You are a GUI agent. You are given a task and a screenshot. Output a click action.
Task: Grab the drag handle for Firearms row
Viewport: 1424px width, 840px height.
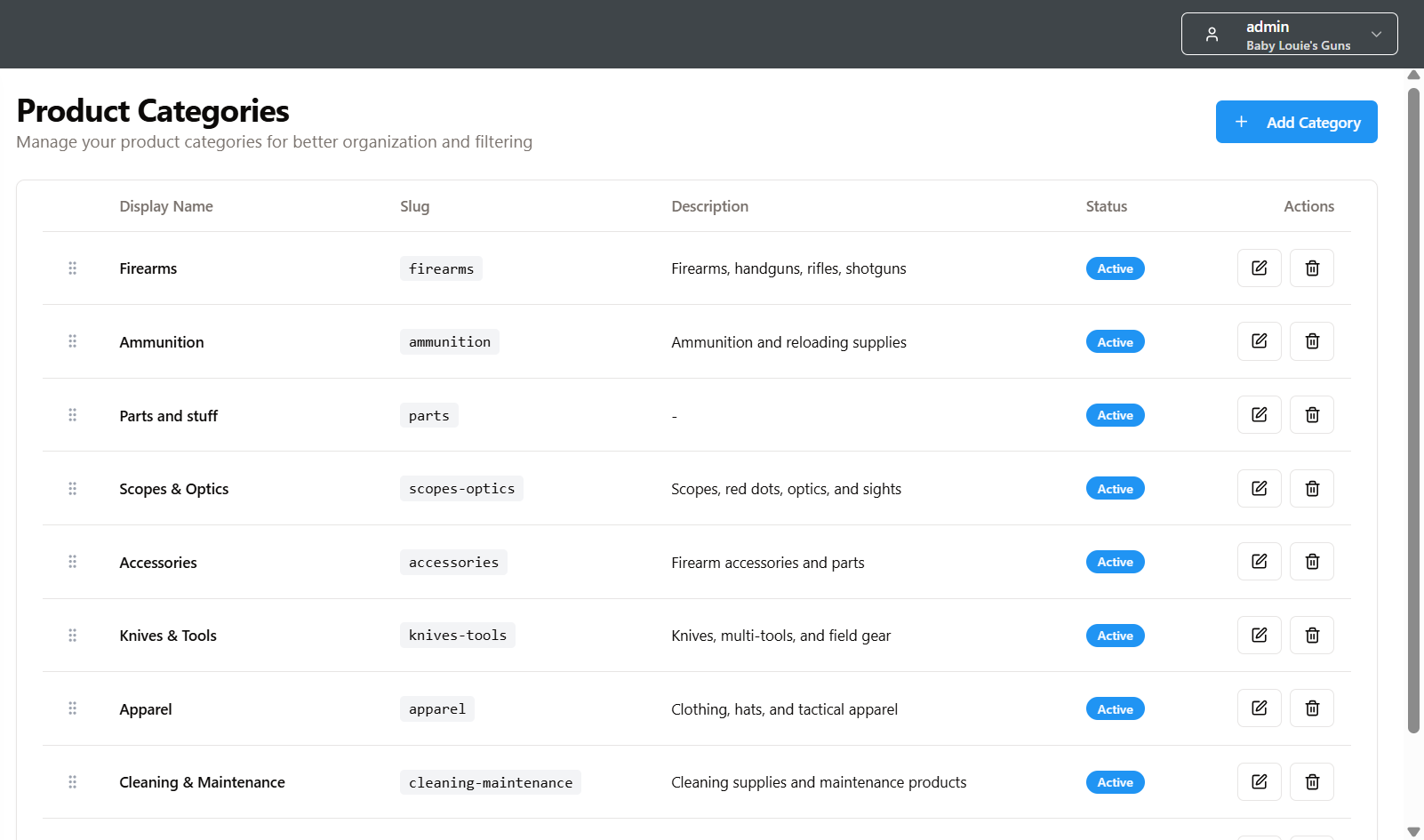pyautogui.click(x=73, y=268)
